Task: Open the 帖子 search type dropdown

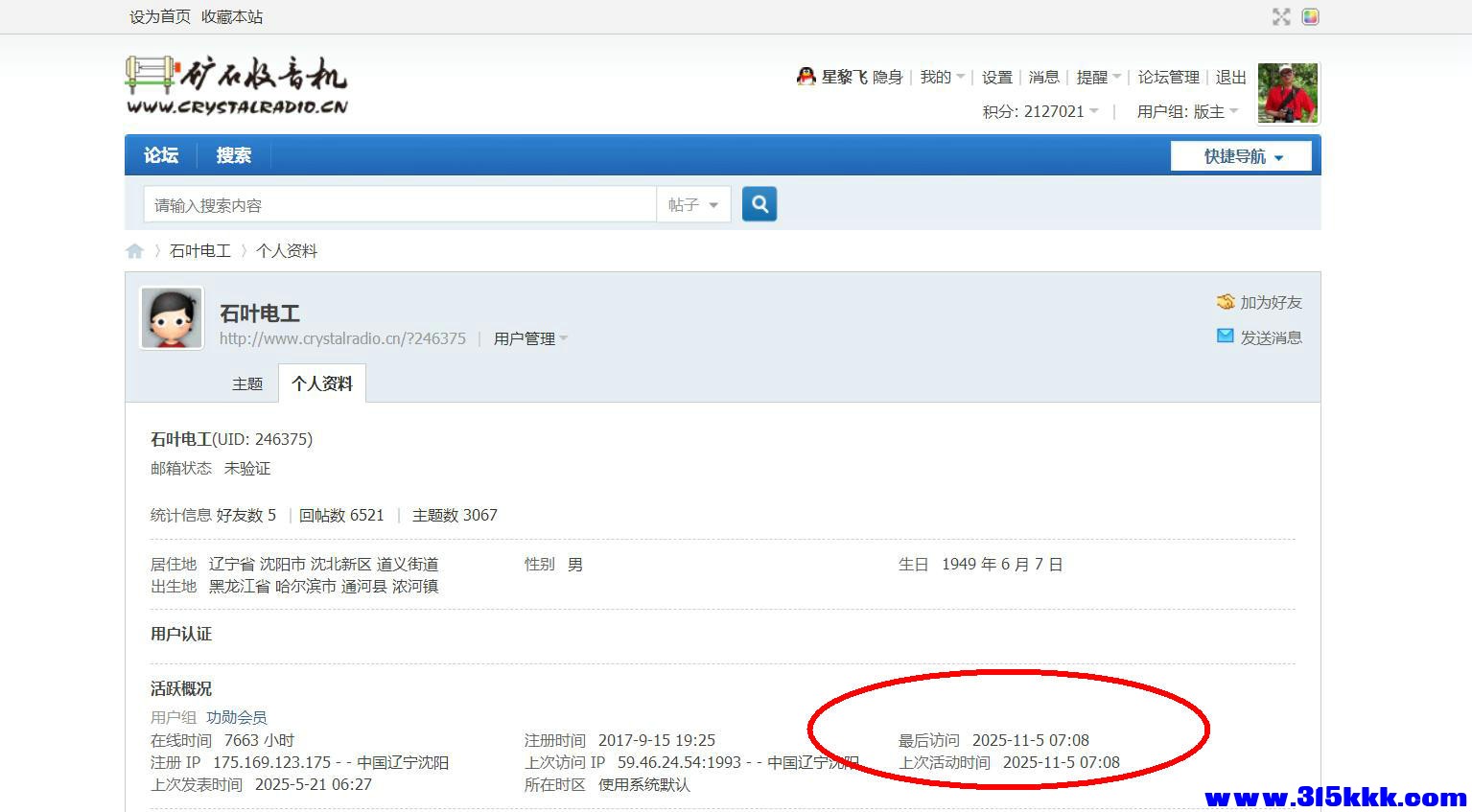Action: (x=692, y=204)
